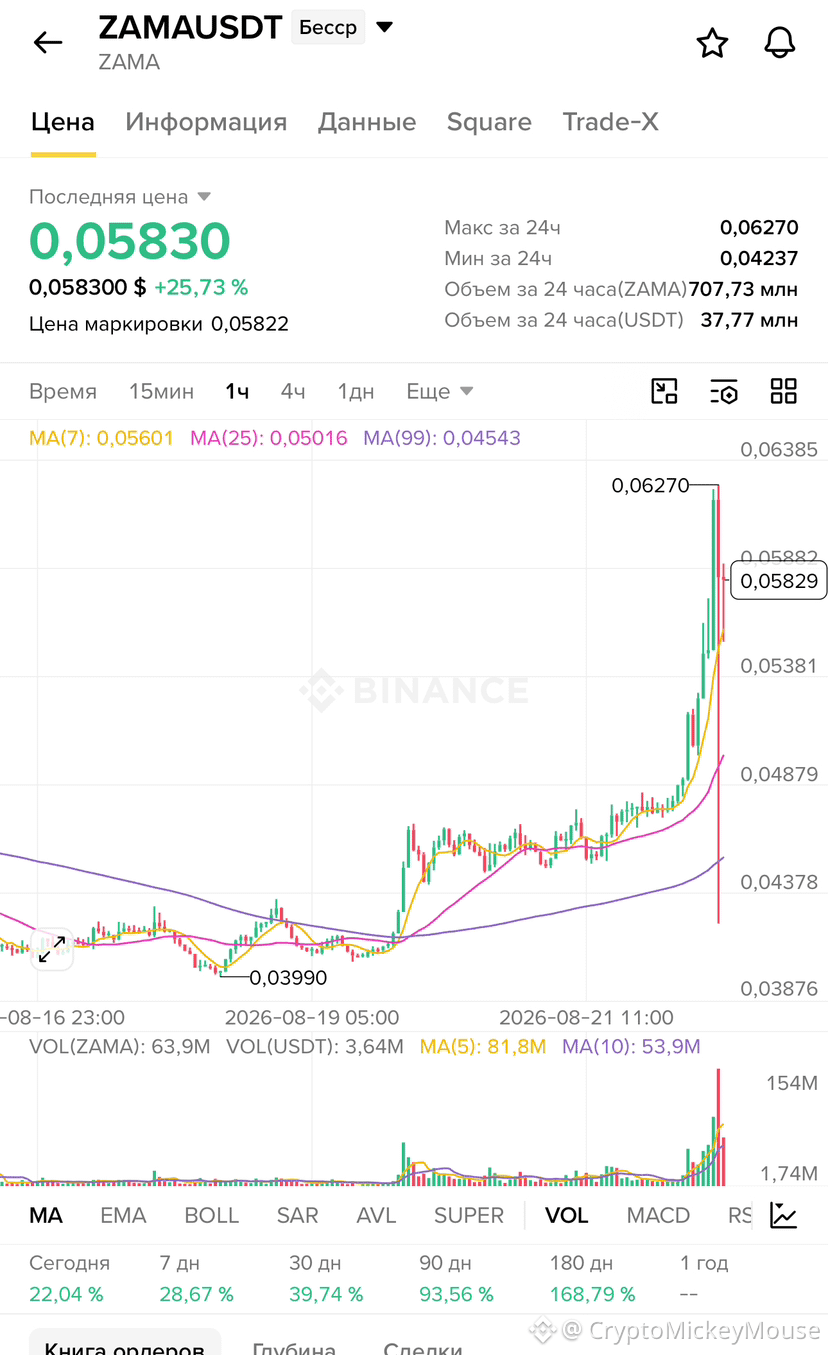The width and height of the screenshot is (828, 1355).
Task: Click the Макс за 24ч value 0,06270
Action: pos(759,227)
